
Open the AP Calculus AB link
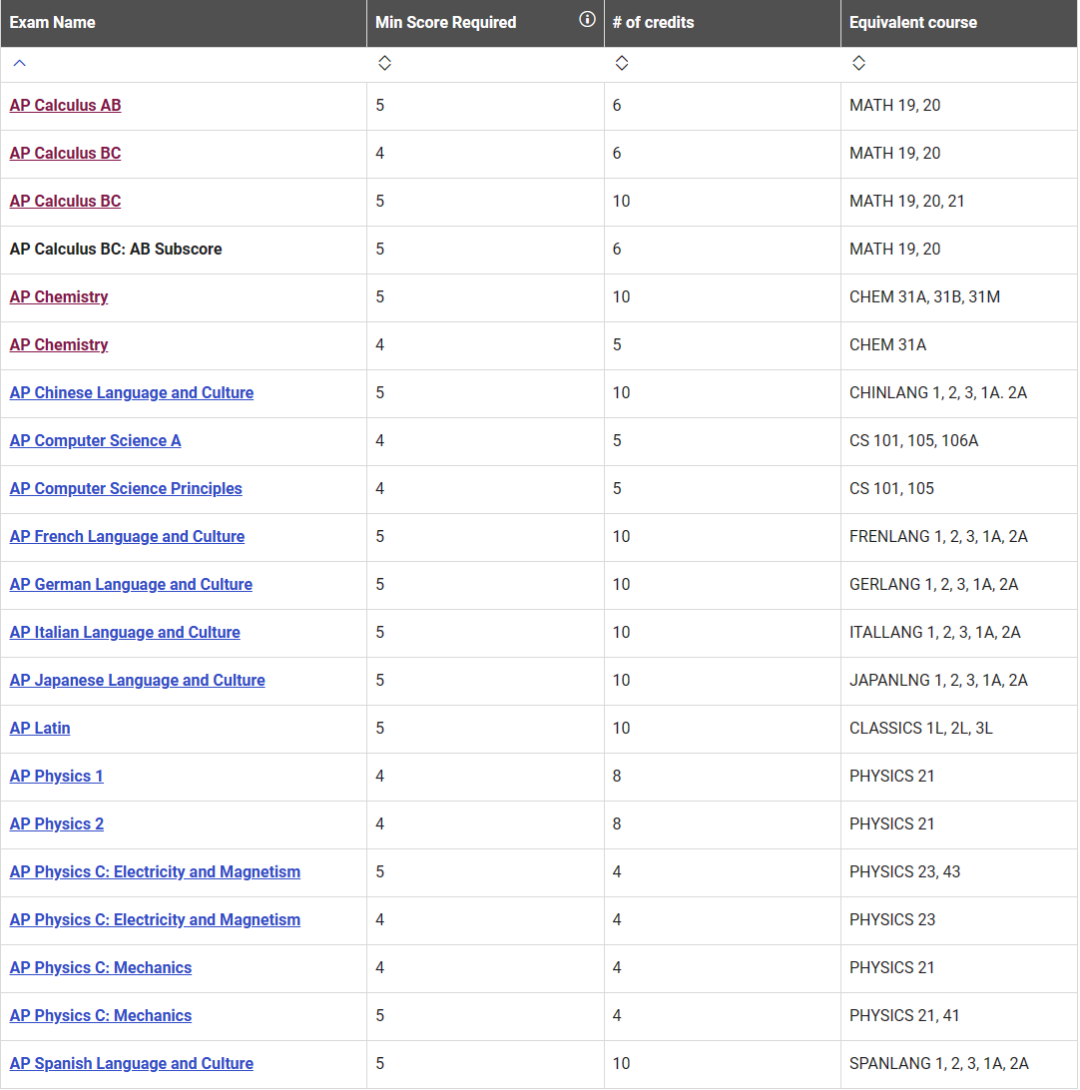65,106
